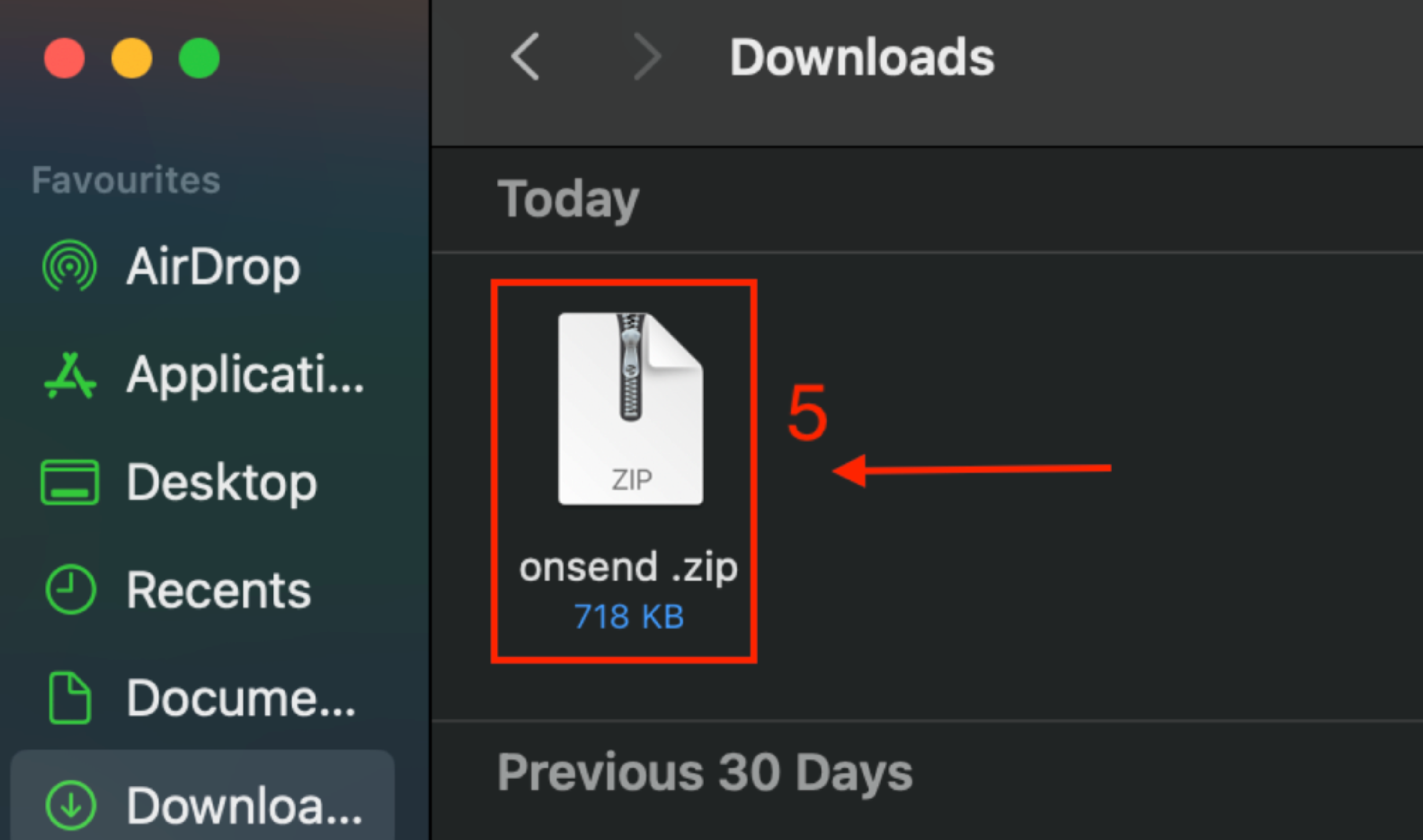Select the ZIP archive file icon
Image resolution: width=1423 pixels, height=840 pixels.
[x=630, y=409]
